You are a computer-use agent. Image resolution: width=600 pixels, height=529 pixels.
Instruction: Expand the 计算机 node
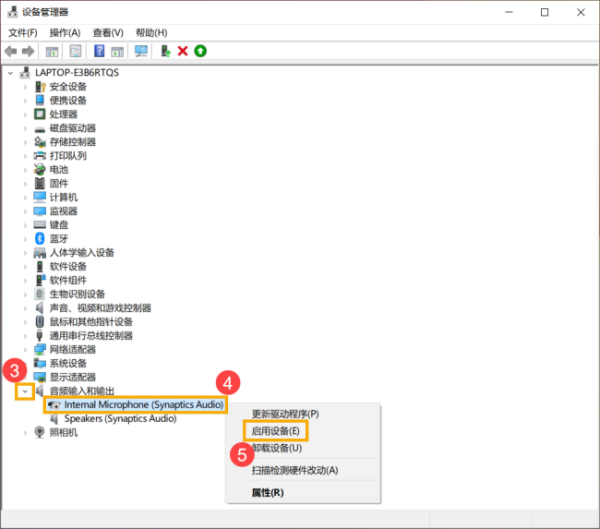pyautogui.click(x=25, y=197)
